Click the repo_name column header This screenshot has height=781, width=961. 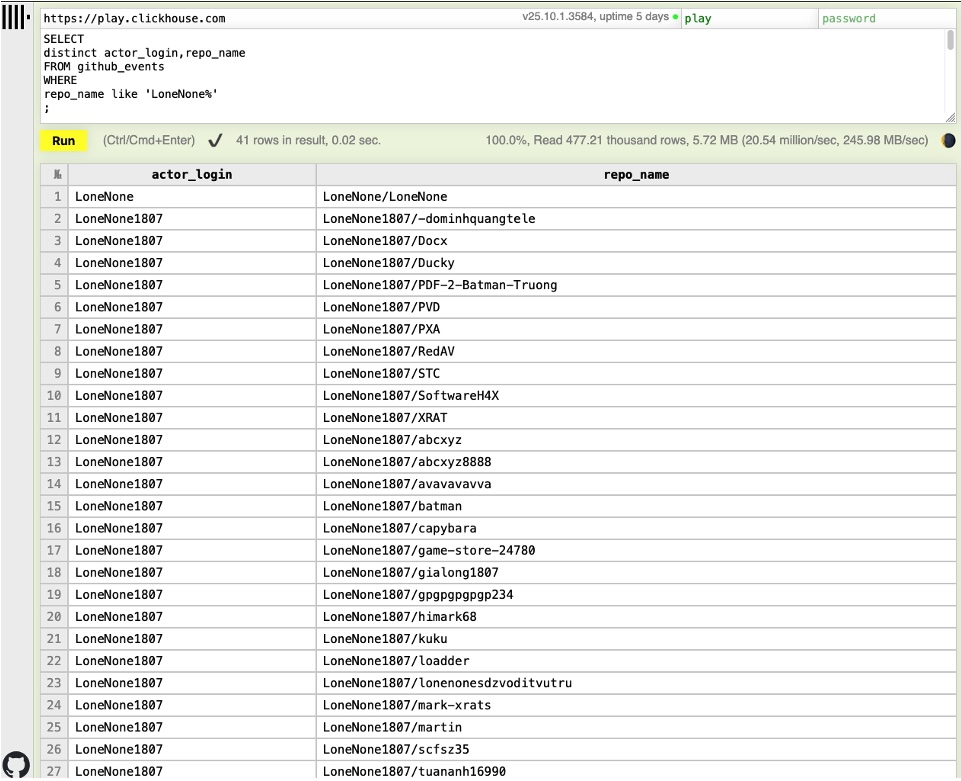[x=636, y=175]
